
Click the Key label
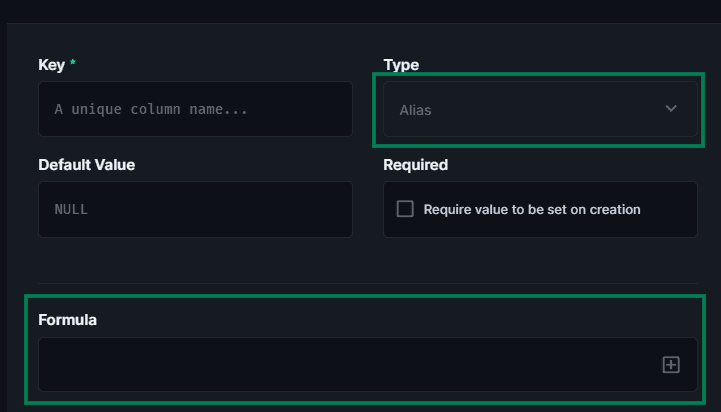tap(51, 65)
